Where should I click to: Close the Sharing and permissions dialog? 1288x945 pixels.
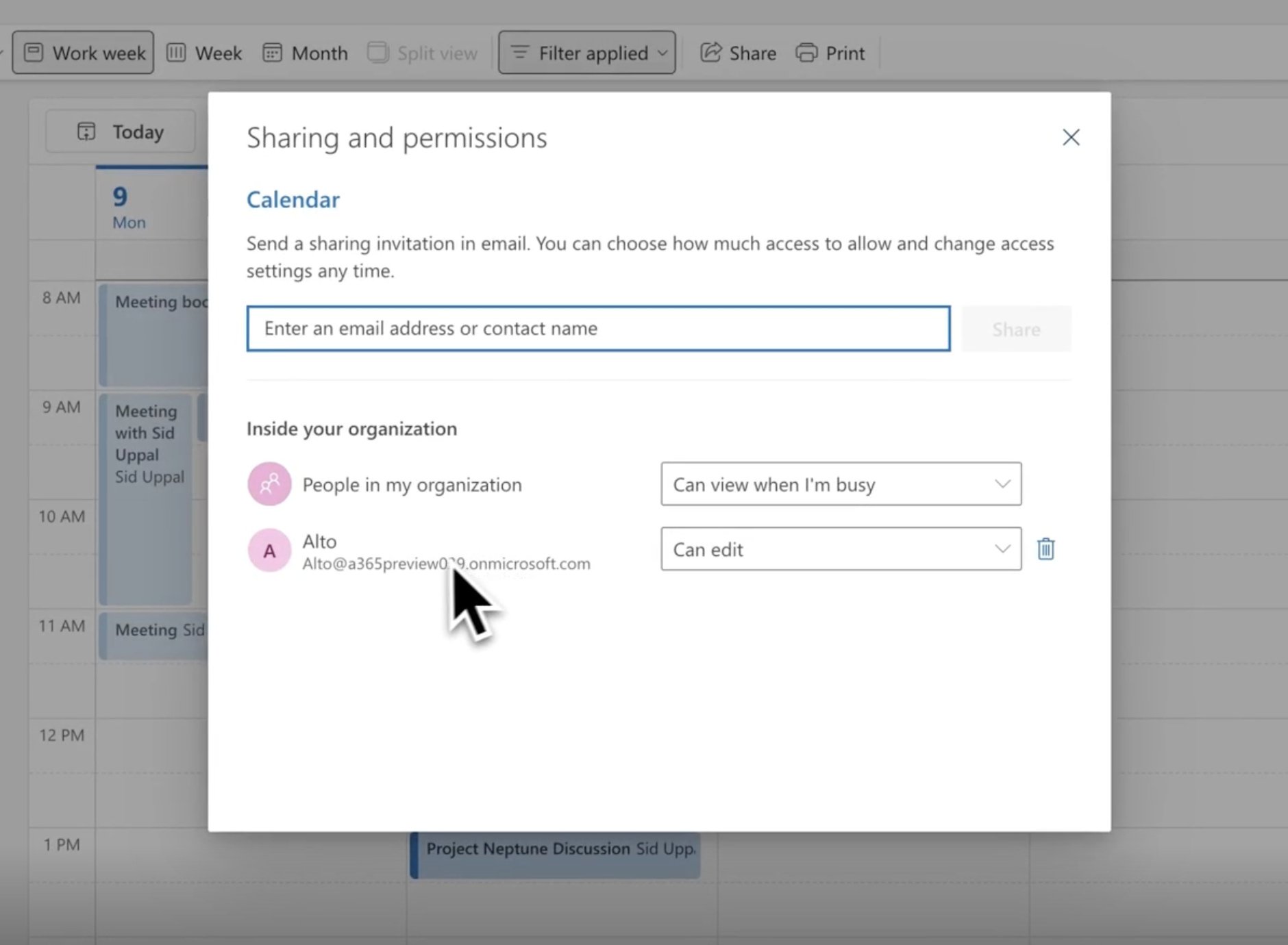pos(1071,138)
